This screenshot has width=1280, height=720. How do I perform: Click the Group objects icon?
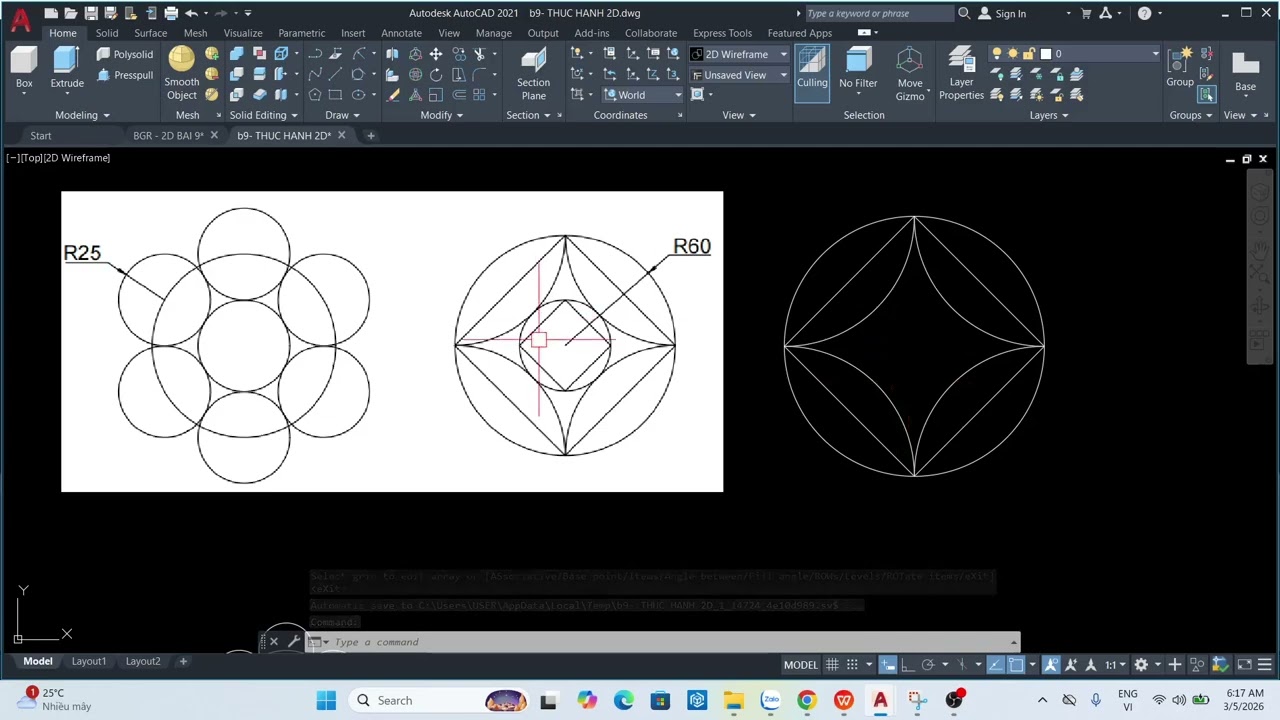click(x=1181, y=67)
